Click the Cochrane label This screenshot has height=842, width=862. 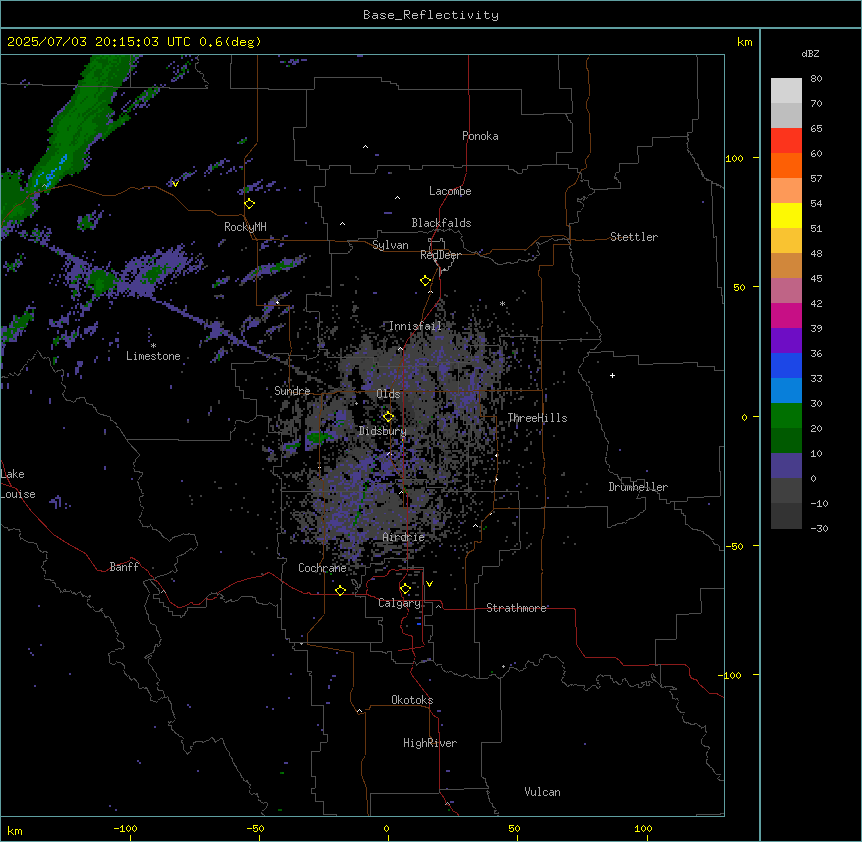tap(322, 568)
